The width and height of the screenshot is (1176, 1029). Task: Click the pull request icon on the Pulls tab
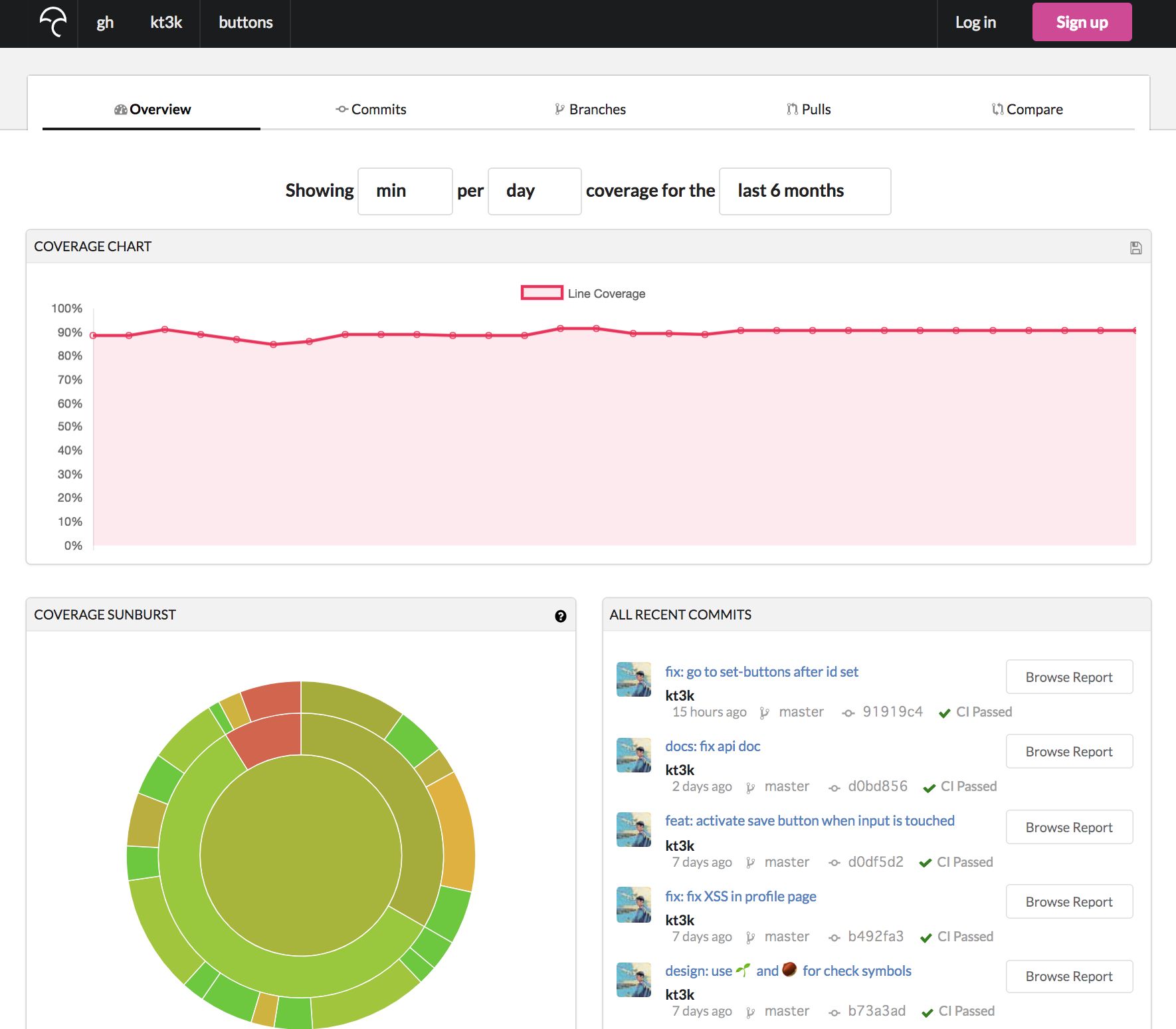point(793,109)
